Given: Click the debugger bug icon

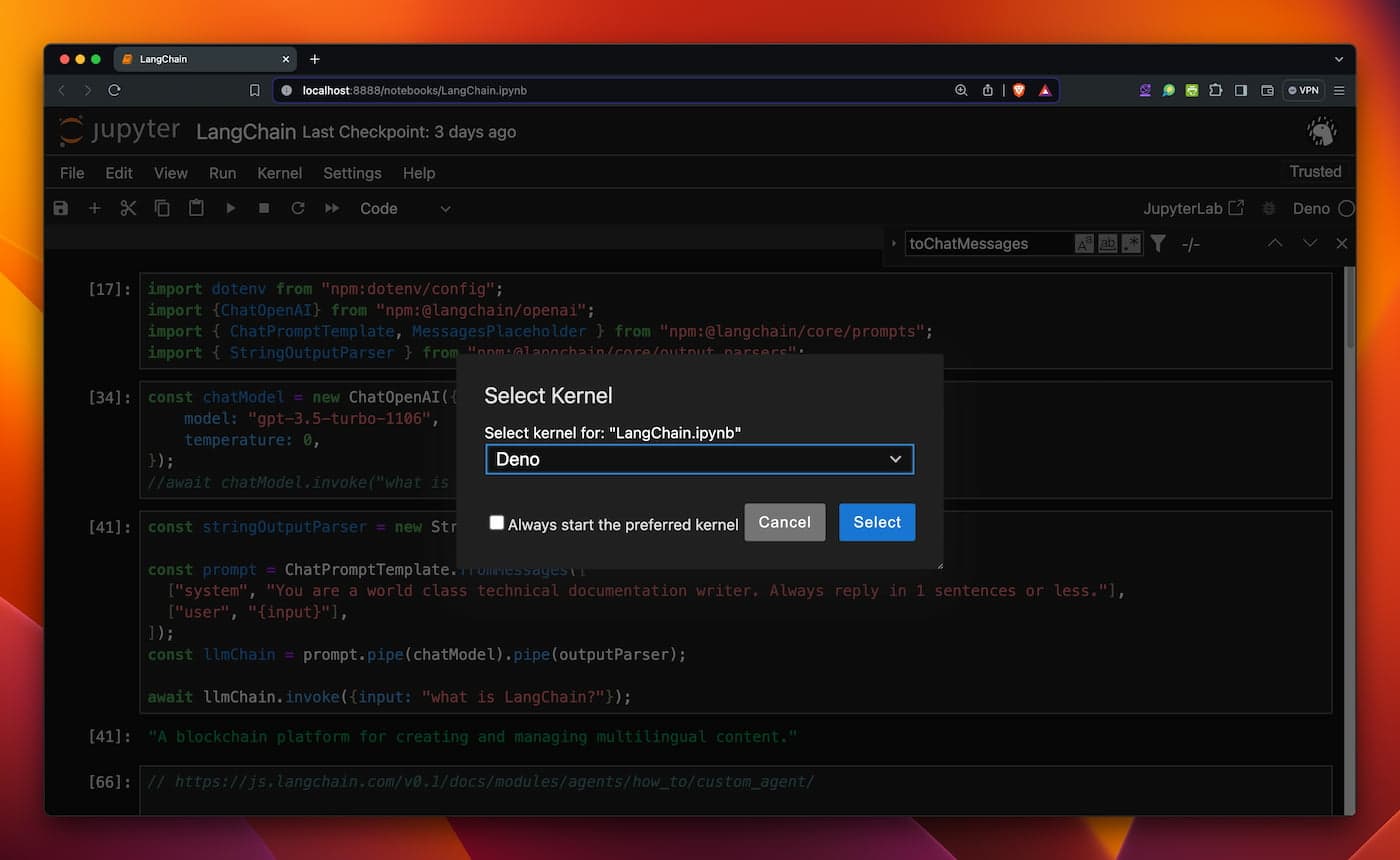Looking at the screenshot, I should click(1269, 208).
